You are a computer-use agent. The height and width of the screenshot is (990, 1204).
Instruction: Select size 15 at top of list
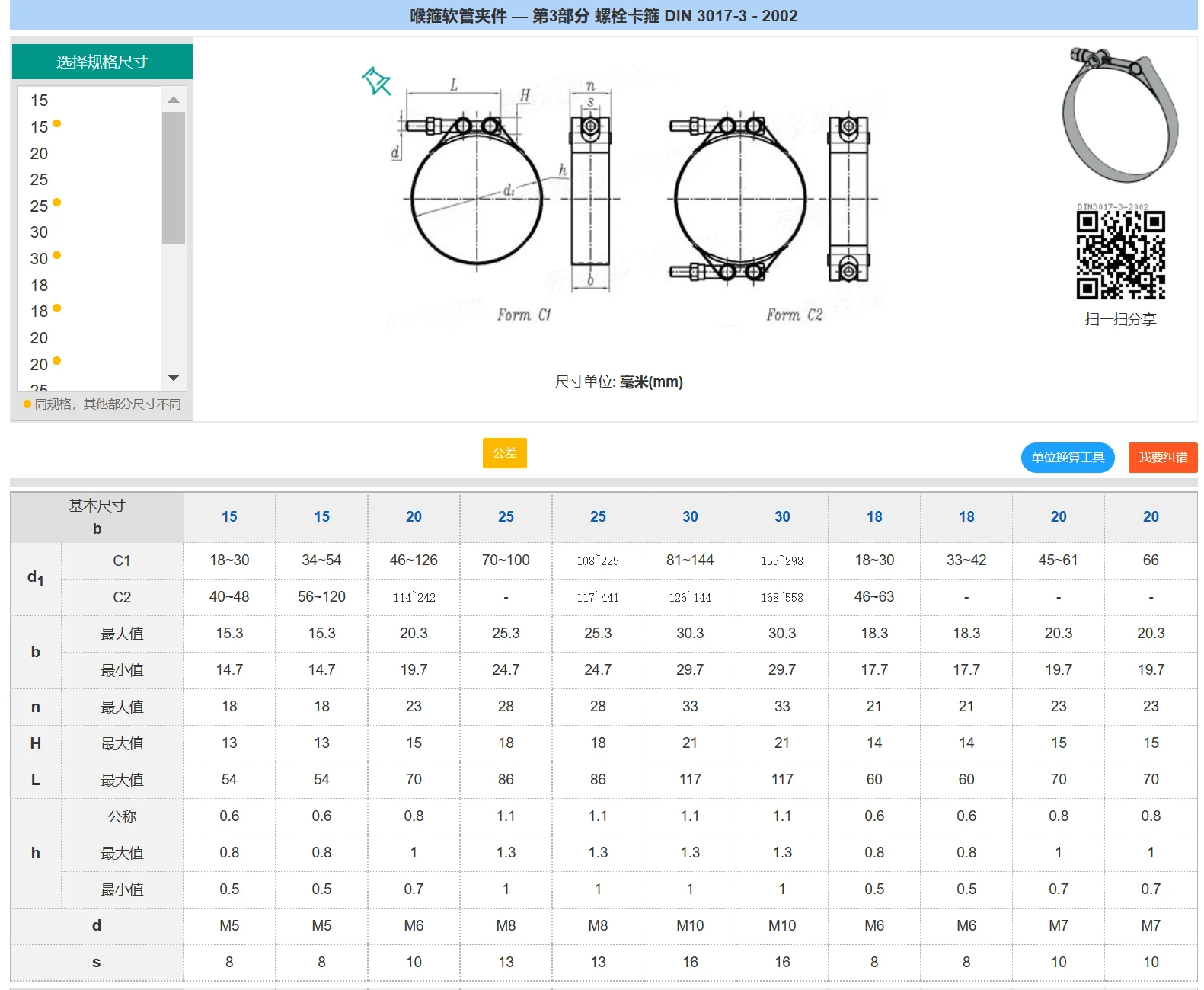click(x=40, y=101)
